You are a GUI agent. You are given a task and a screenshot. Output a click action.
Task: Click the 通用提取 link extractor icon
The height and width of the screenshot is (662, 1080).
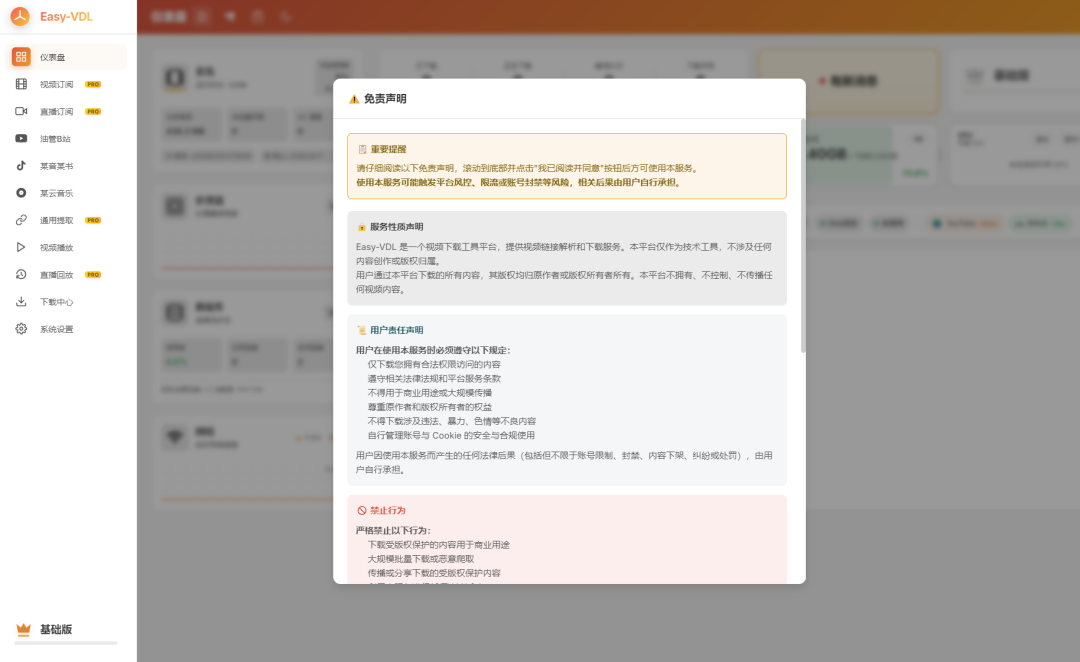click(20, 220)
